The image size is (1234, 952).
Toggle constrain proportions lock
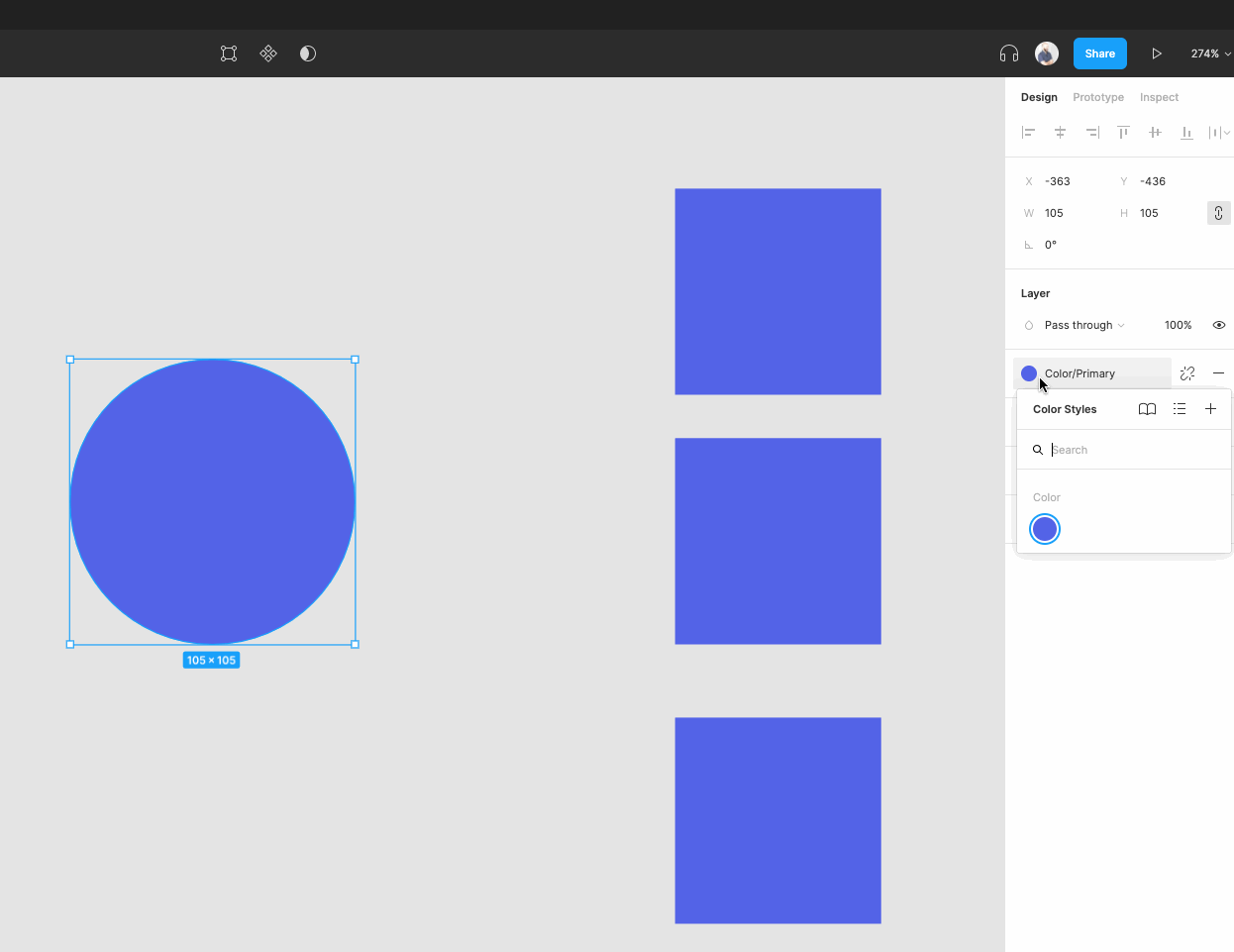[1219, 213]
